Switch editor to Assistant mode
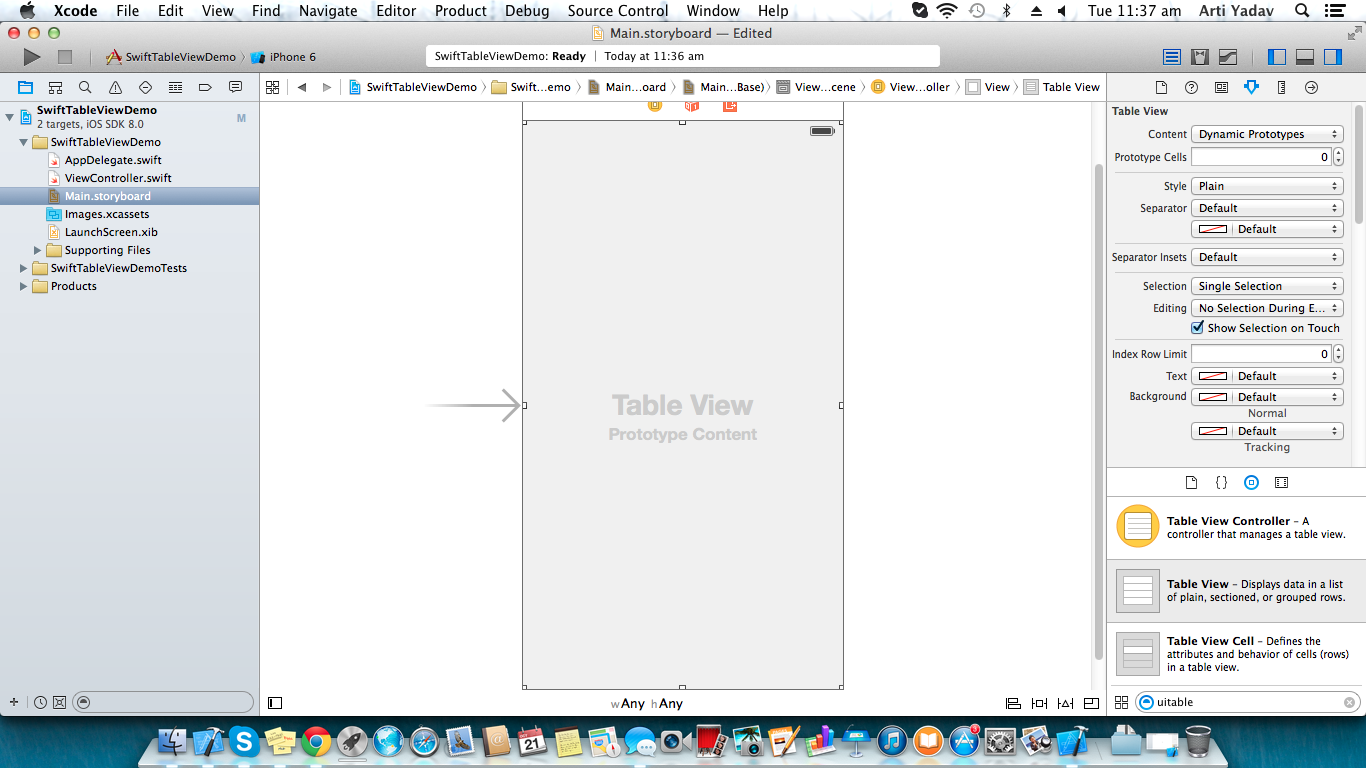This screenshot has width=1366, height=768. [1199, 56]
